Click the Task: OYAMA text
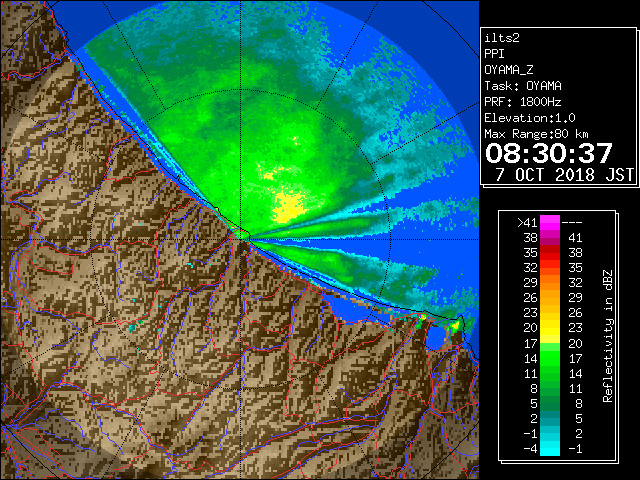The height and width of the screenshot is (480, 640). tap(523, 86)
